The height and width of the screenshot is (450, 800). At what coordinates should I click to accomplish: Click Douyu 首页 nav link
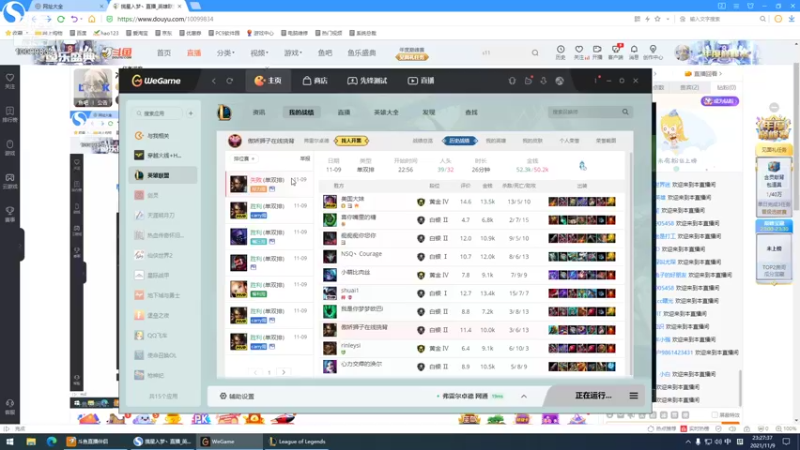(x=164, y=53)
